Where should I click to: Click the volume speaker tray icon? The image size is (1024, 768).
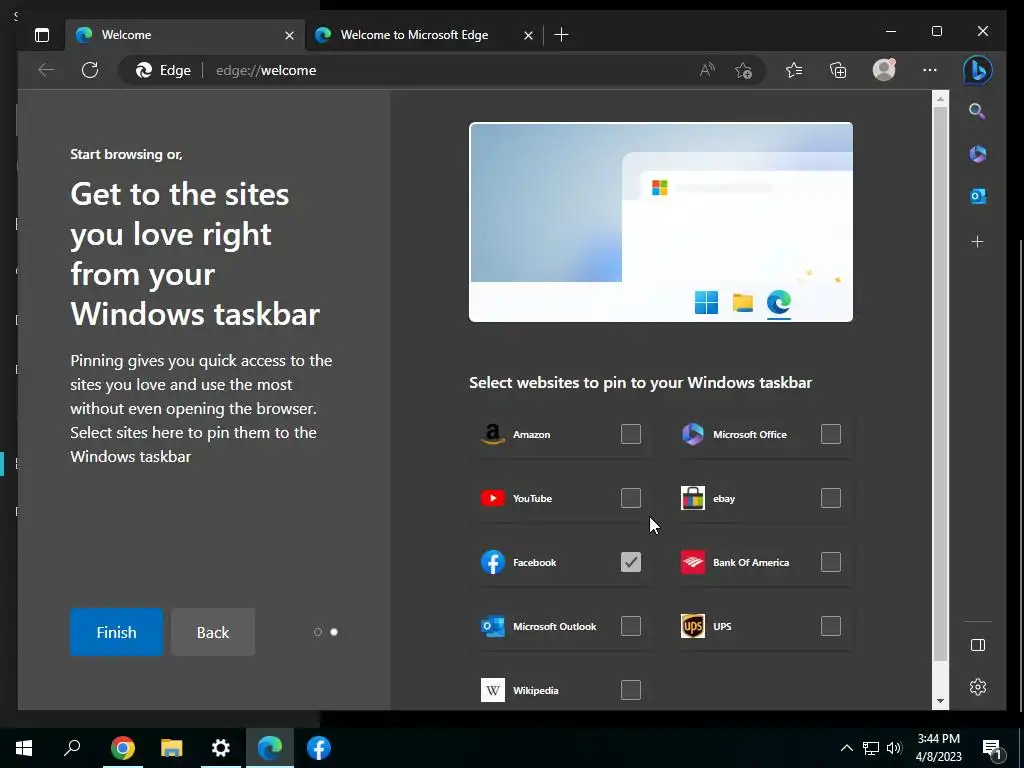(894, 748)
